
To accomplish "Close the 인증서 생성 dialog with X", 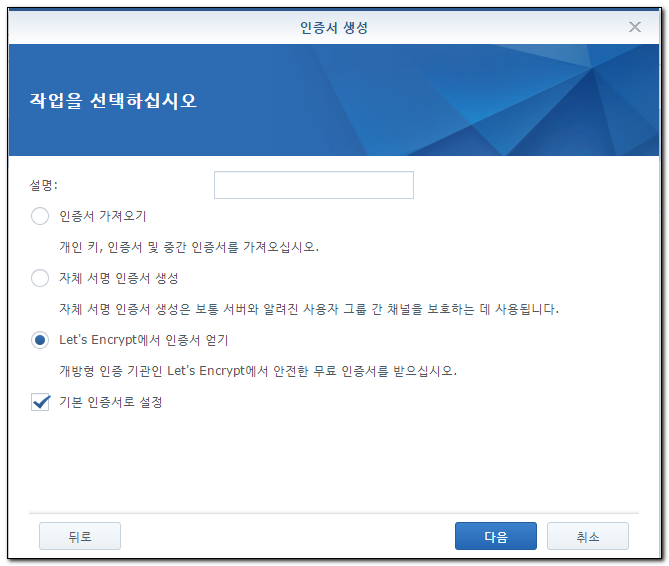I will tap(635, 27).
